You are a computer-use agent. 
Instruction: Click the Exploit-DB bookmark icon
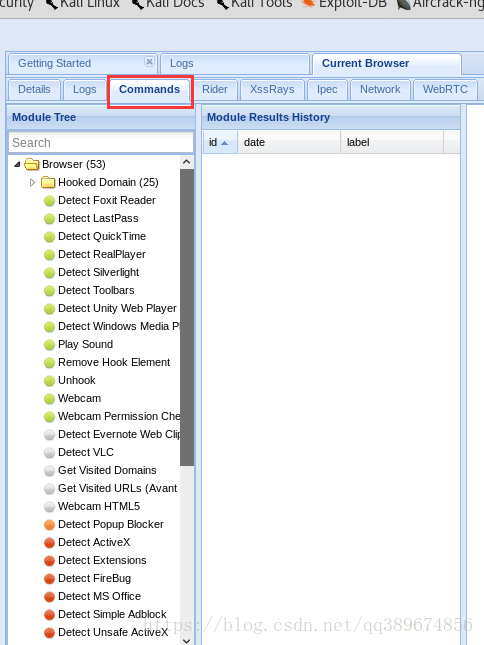point(308,4)
